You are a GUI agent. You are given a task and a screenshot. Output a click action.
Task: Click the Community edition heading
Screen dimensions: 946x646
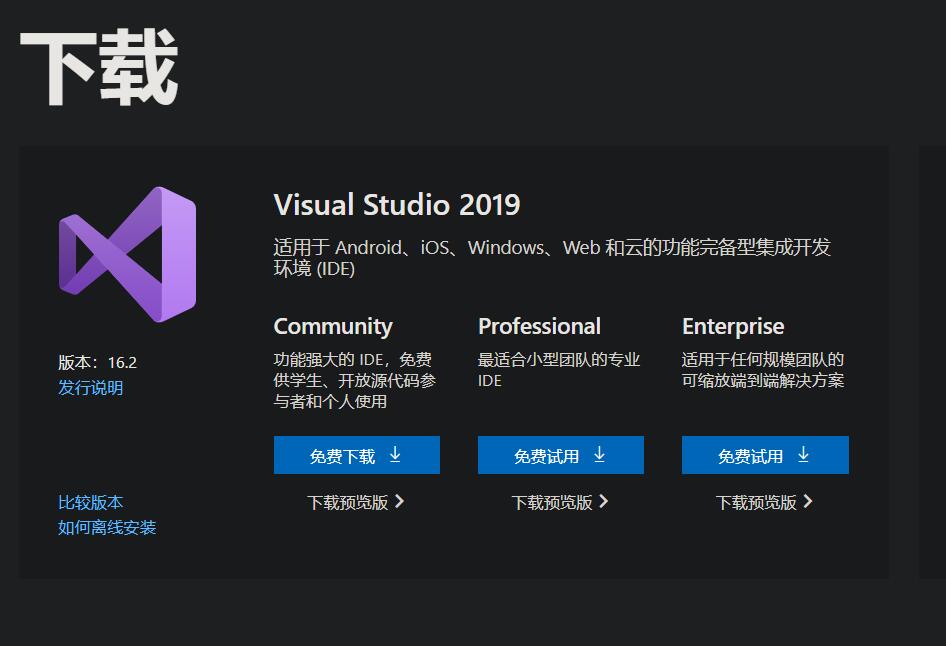[x=333, y=326]
